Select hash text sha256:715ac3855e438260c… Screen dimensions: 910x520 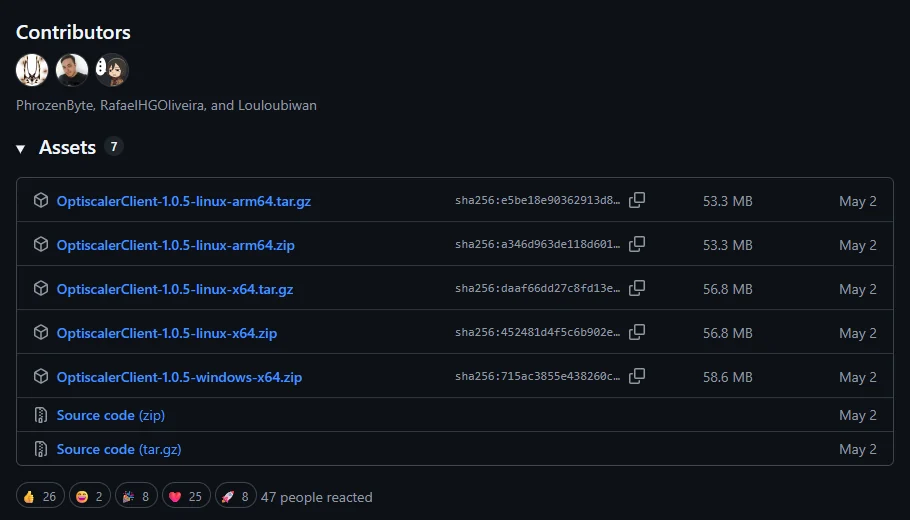click(x=537, y=377)
